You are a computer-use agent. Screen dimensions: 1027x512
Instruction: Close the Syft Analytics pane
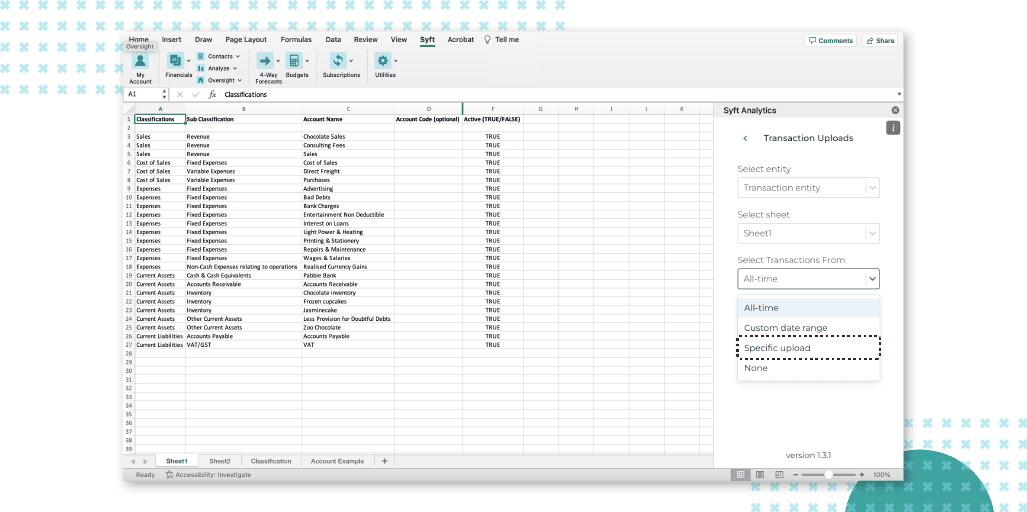(895, 111)
